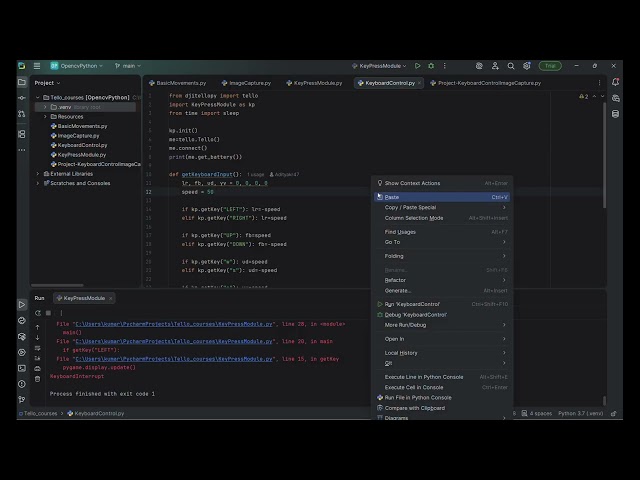
Task: Expand the OpencvPython project dropdown
Action: [x=77, y=66]
